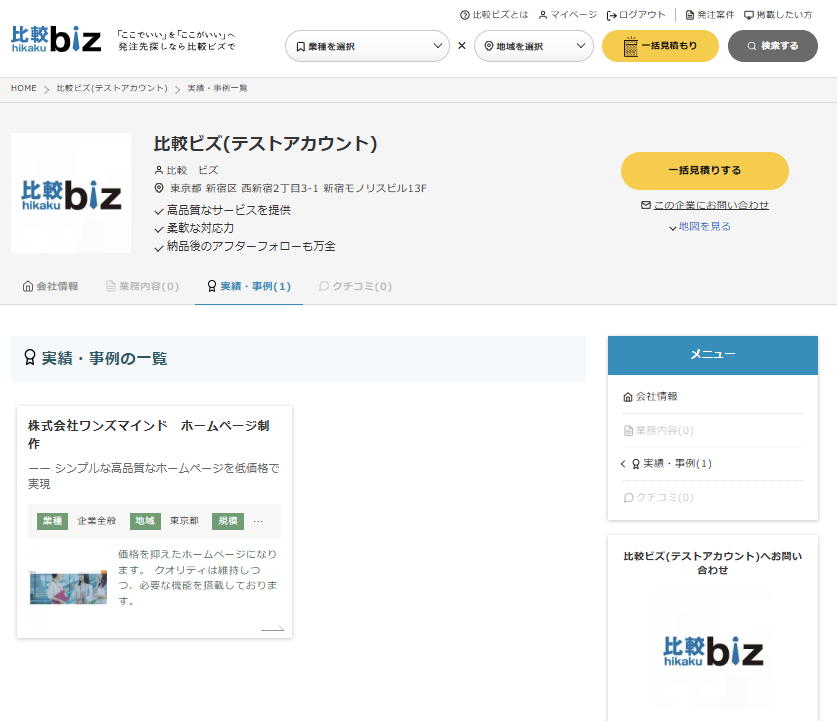Click 比較ビズ(テストアカウント) breadcrumb link
Viewport: 837px width, 721px height.
click(112, 88)
